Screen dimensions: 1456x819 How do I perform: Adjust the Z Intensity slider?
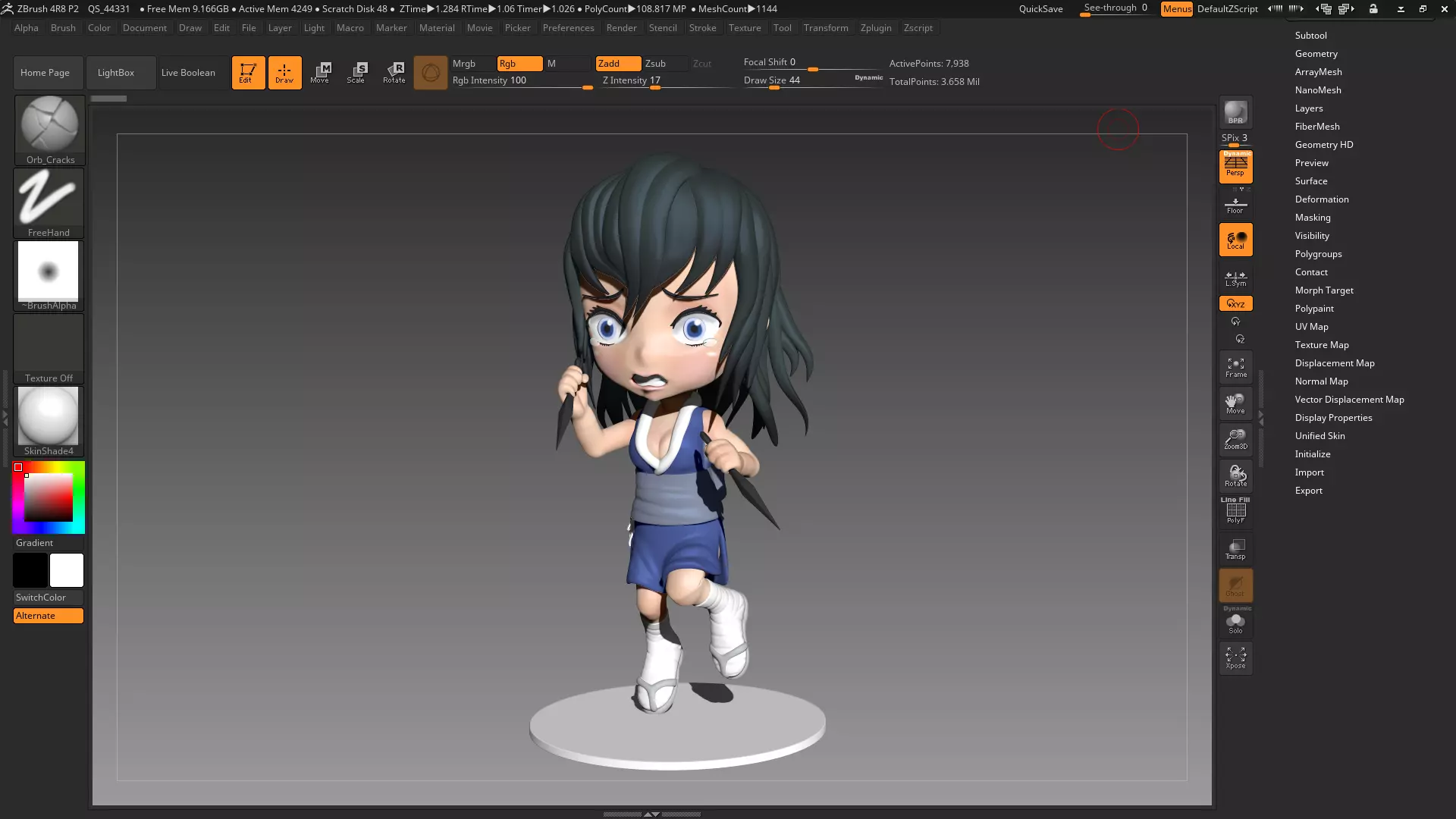click(667, 81)
